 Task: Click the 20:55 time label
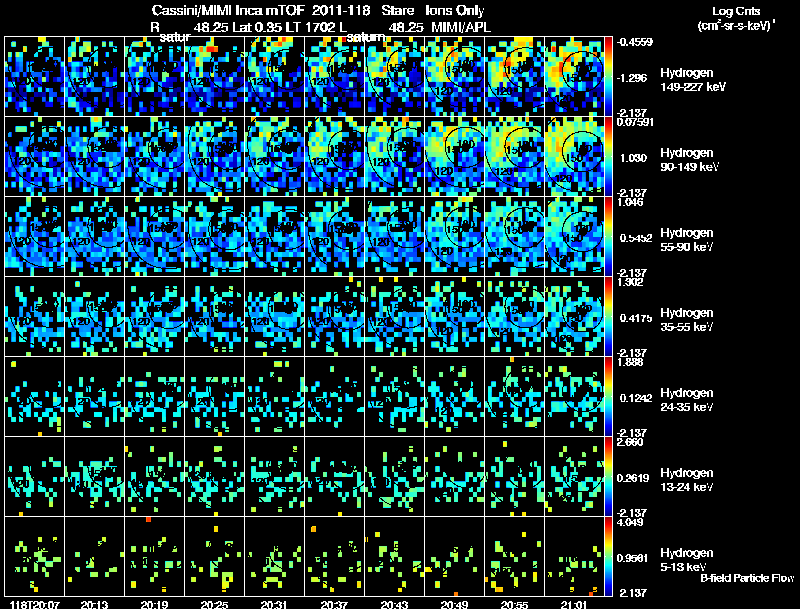[515, 604]
